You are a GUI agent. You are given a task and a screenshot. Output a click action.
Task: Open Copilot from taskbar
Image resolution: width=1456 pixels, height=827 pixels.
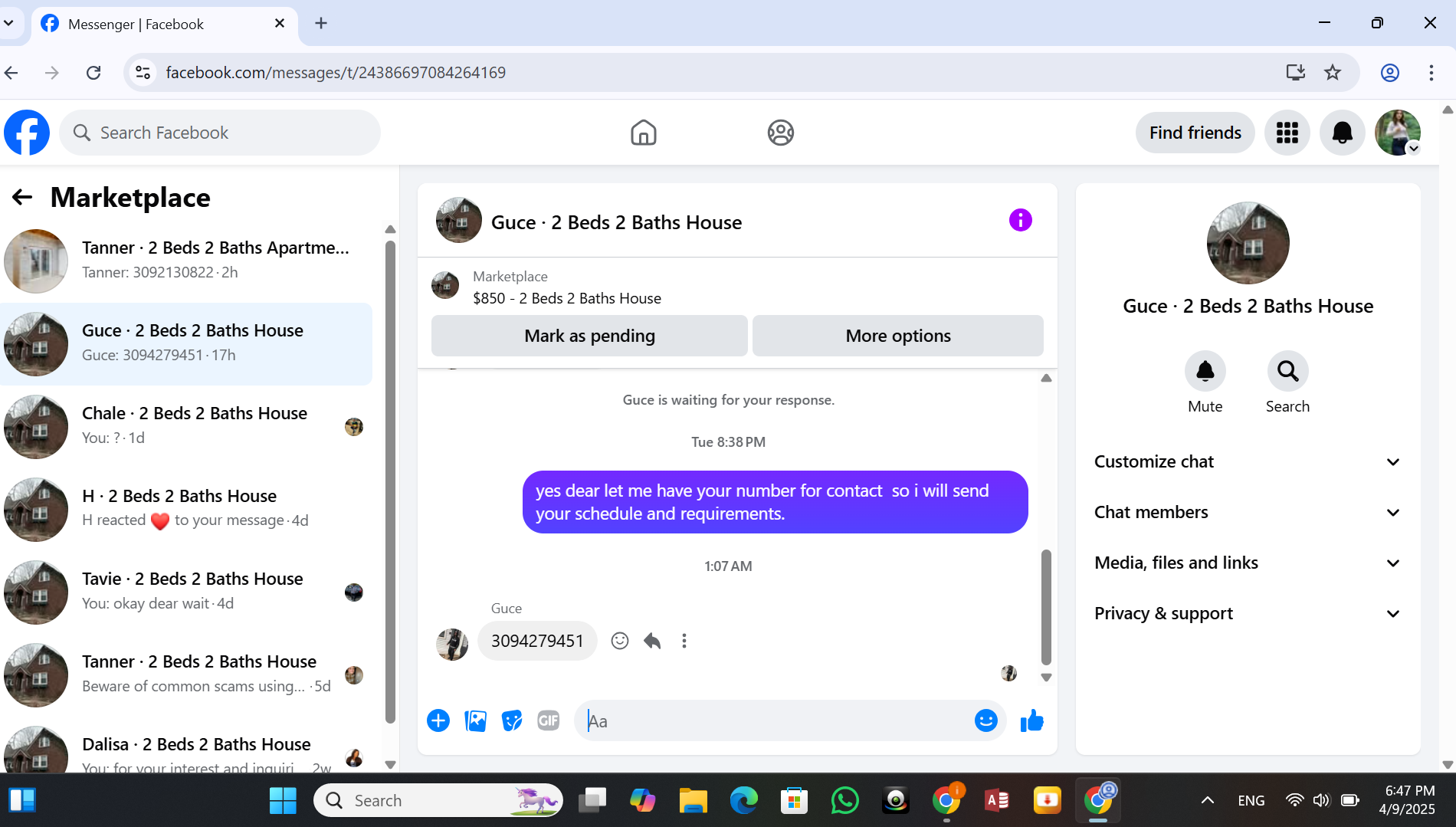[642, 801]
